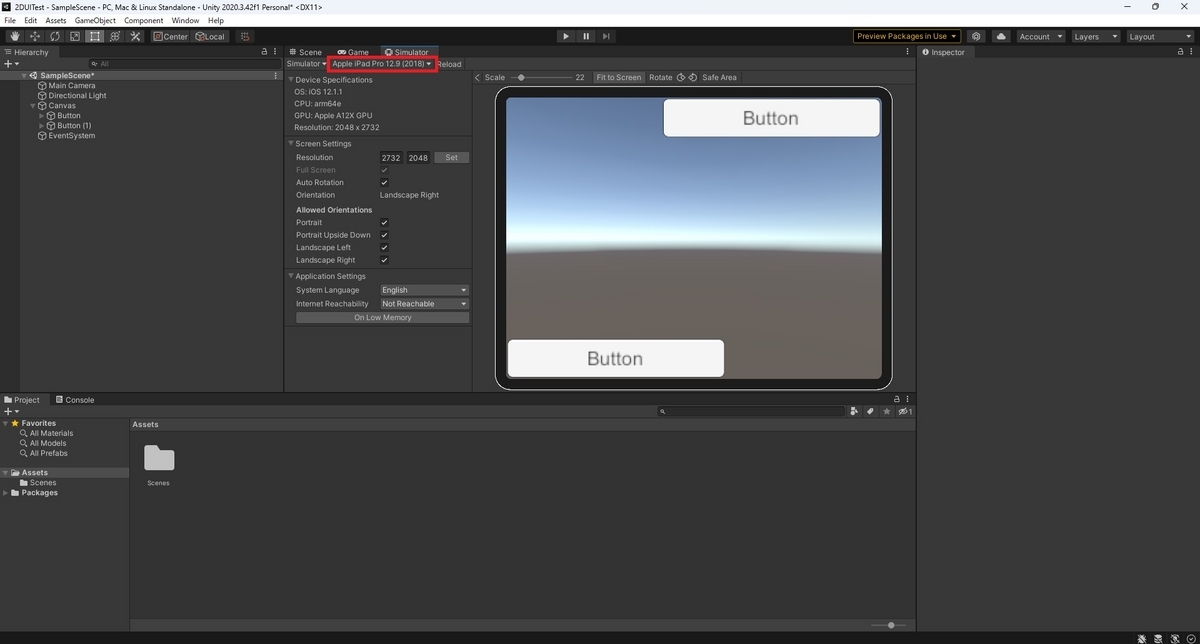The height and width of the screenshot is (644, 1200).
Task: Lock the Project panel
Action: pyautogui.click(x=897, y=399)
